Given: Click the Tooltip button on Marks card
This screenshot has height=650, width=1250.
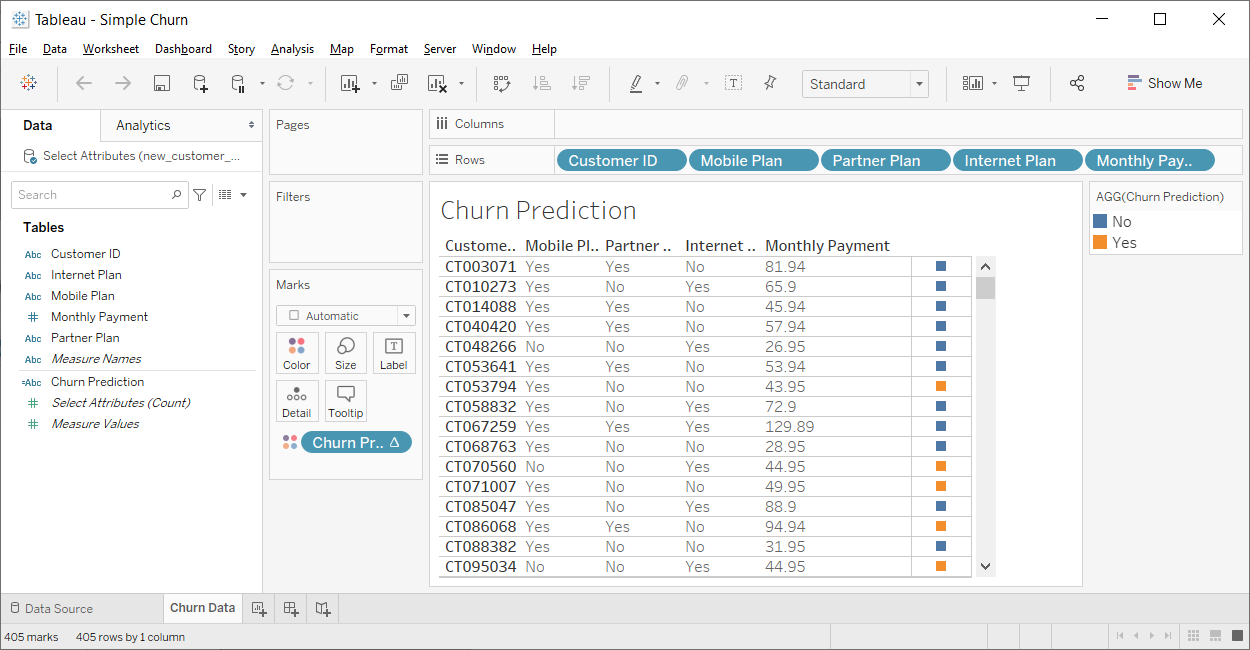Looking at the screenshot, I should pos(345,401).
